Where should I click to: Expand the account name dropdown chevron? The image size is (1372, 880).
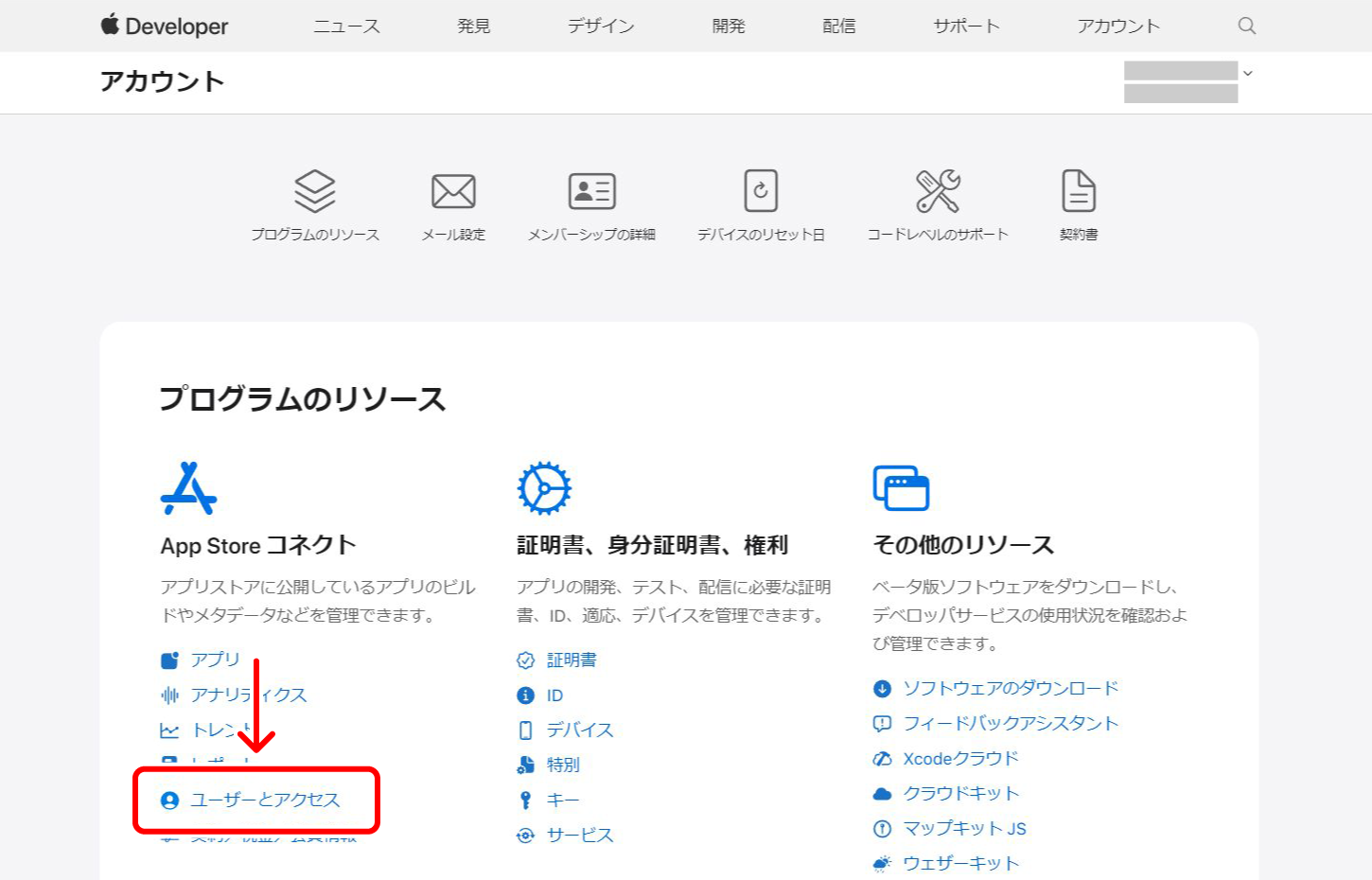[x=1248, y=73]
